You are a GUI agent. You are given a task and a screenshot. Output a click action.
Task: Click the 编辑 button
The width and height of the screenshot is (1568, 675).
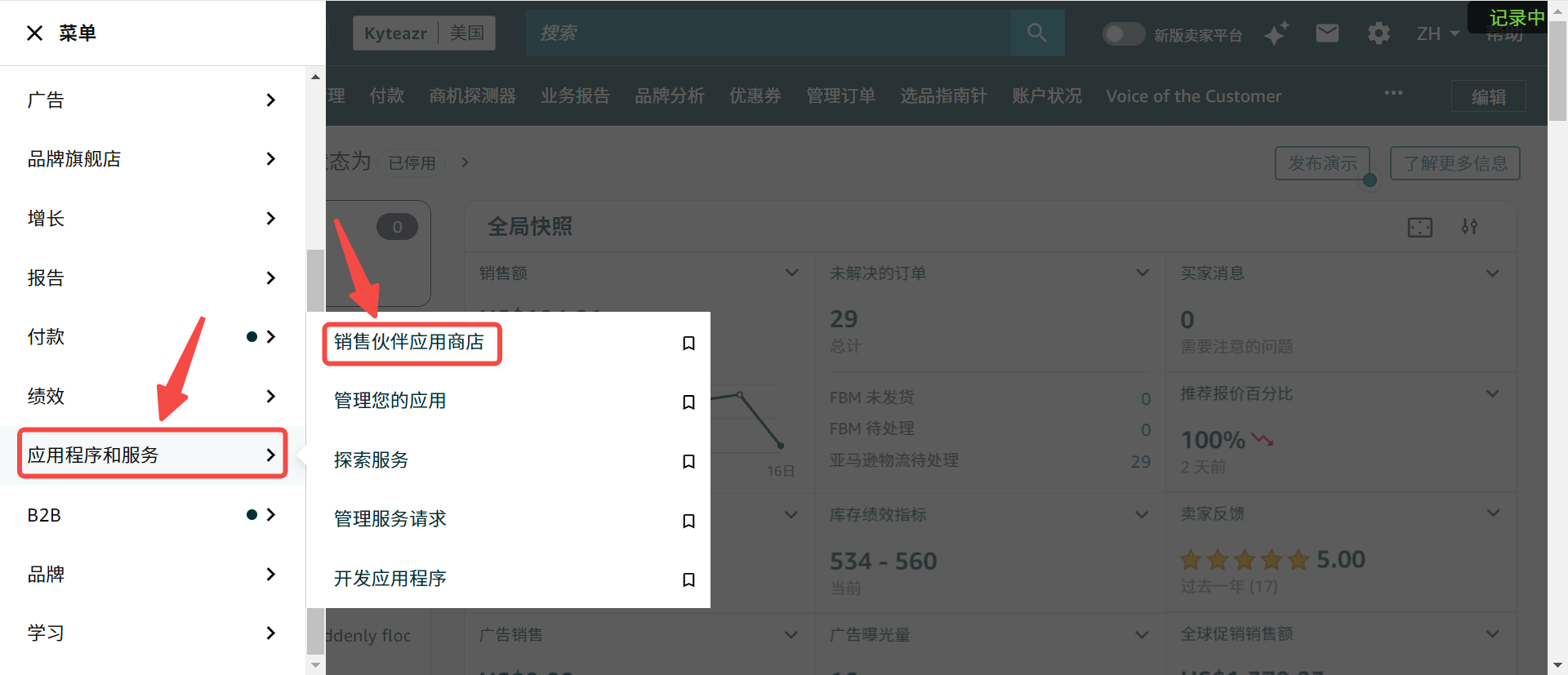1488,96
